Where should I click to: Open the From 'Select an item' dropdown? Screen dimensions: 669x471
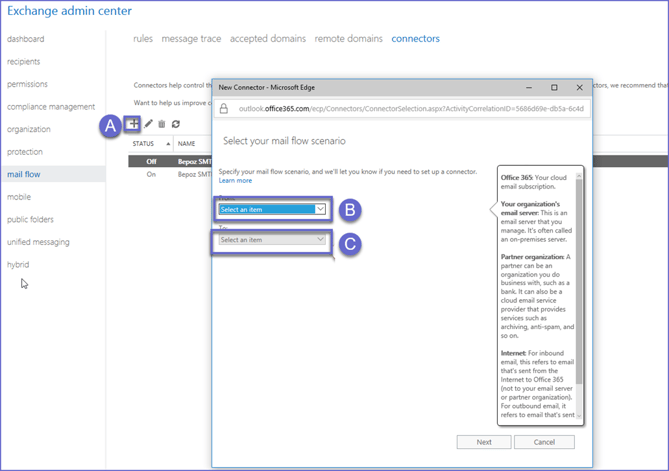pos(272,209)
